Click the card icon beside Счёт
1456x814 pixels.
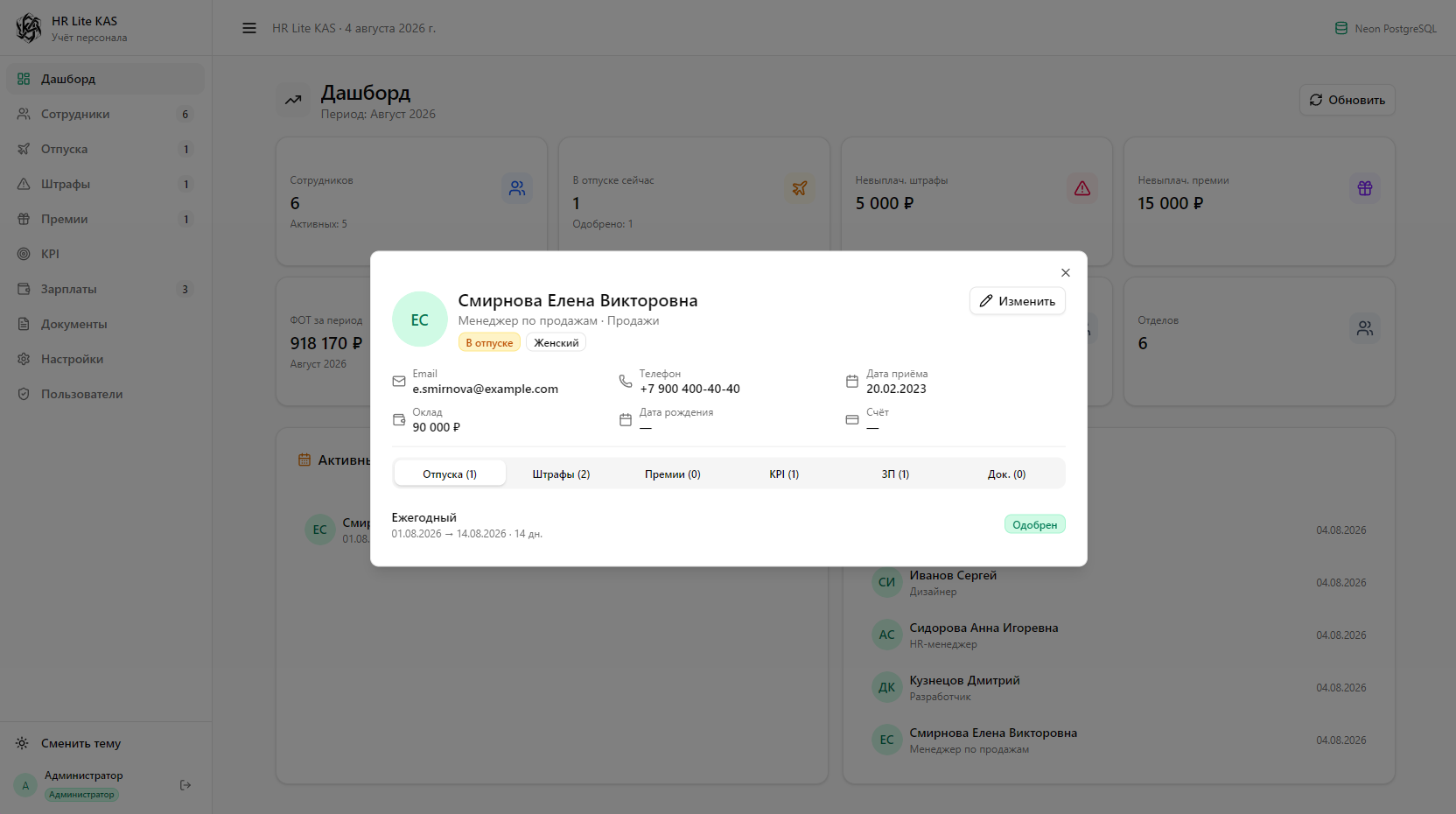coord(852,420)
